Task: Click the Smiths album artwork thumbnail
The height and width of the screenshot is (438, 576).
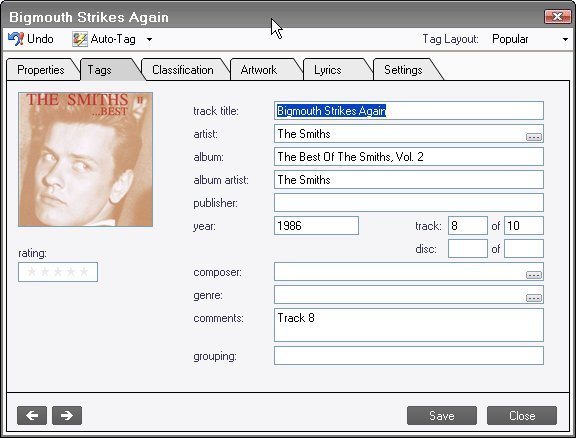Action: (85, 159)
